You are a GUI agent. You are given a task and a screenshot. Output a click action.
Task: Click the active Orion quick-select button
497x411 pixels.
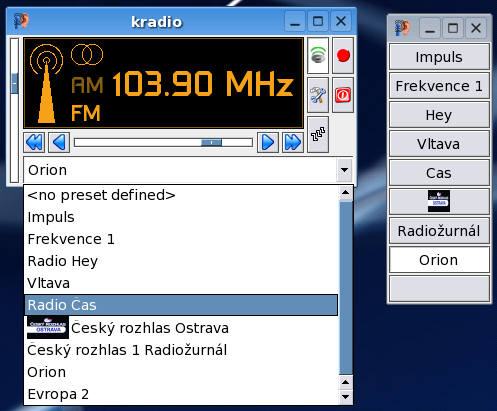tap(439, 260)
